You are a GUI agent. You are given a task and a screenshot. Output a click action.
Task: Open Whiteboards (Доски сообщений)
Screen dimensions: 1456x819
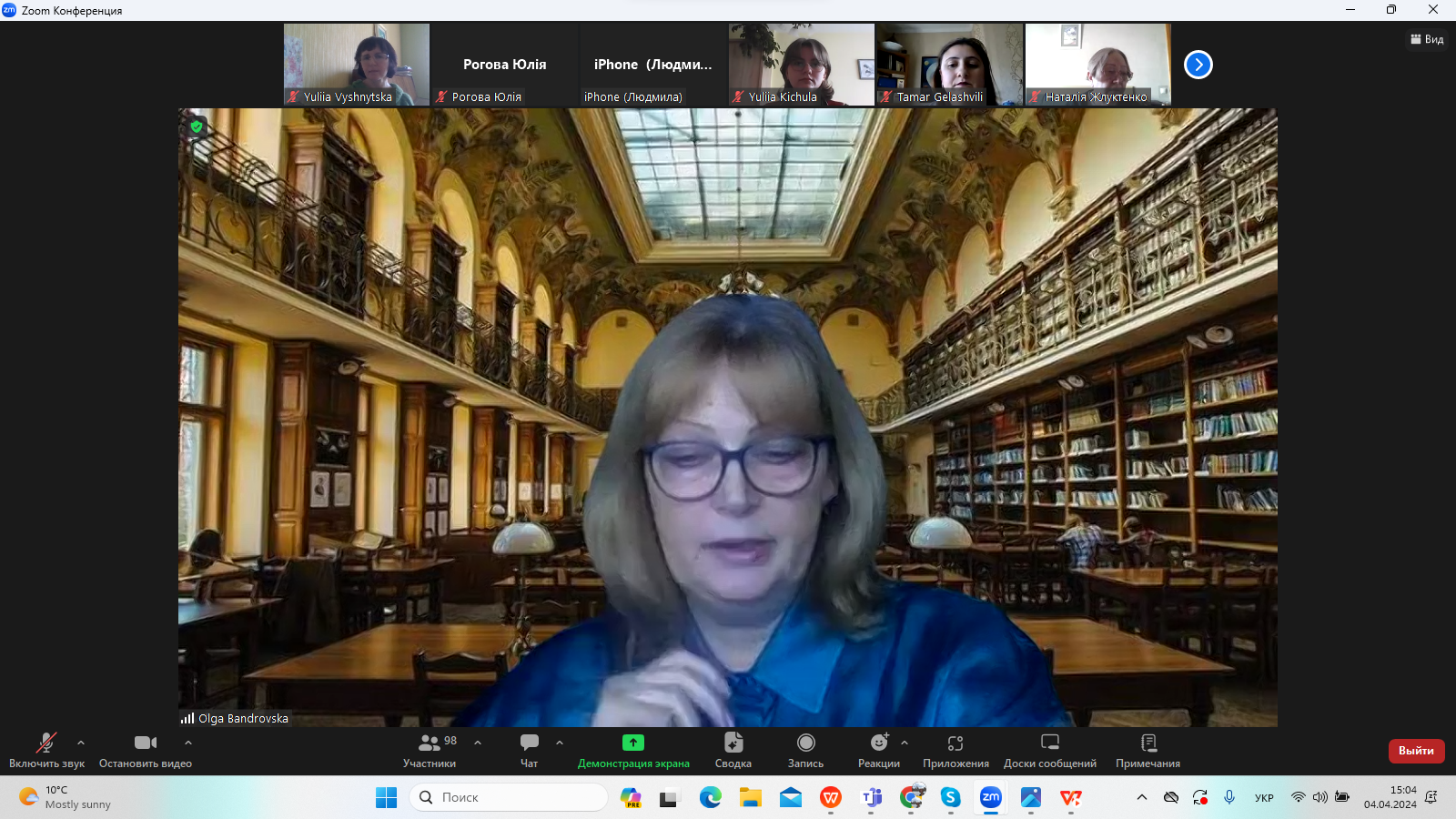[x=1050, y=743]
